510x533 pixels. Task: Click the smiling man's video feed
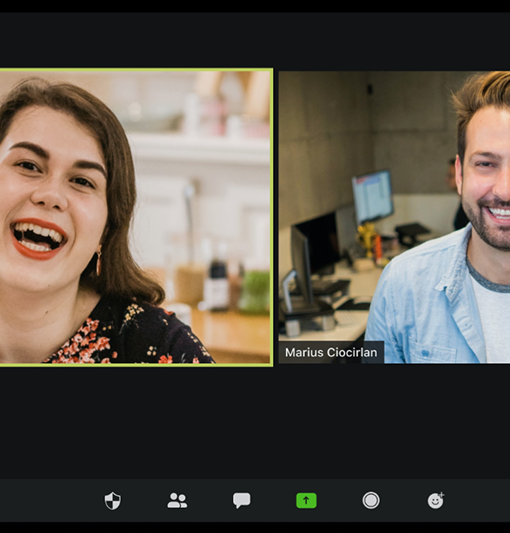click(x=394, y=217)
